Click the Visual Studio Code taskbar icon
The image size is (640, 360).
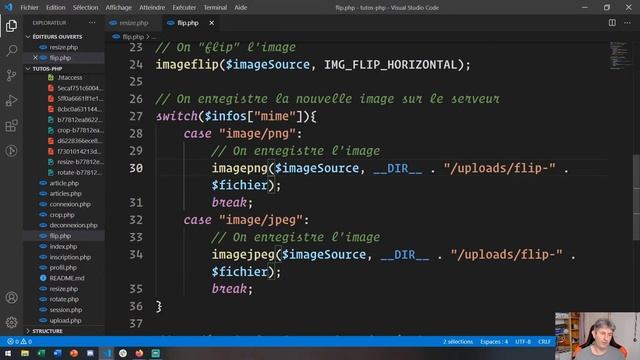tap(107, 353)
